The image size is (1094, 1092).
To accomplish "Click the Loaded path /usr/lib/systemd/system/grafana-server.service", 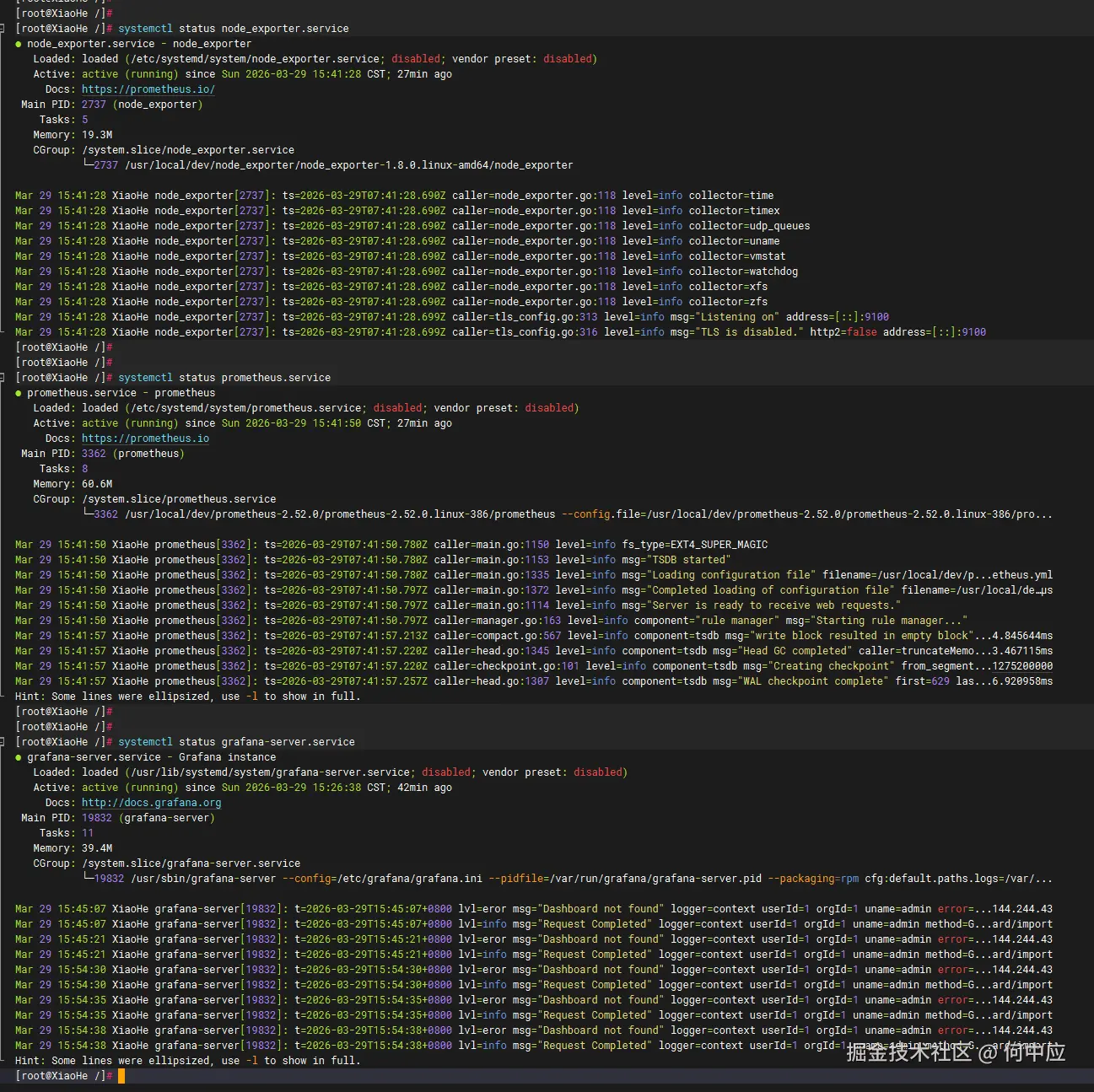I will point(270,772).
